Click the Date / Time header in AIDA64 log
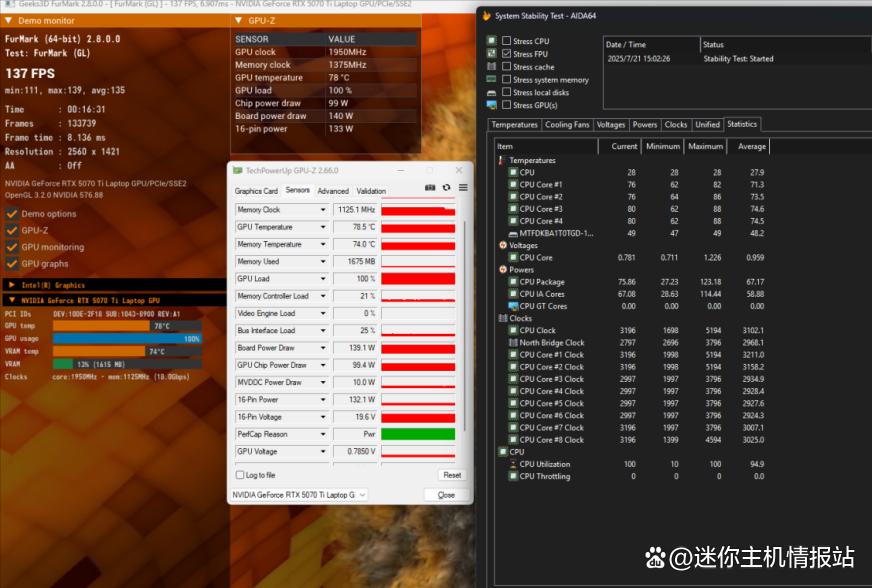Image resolution: width=872 pixels, height=588 pixels. tap(652, 45)
